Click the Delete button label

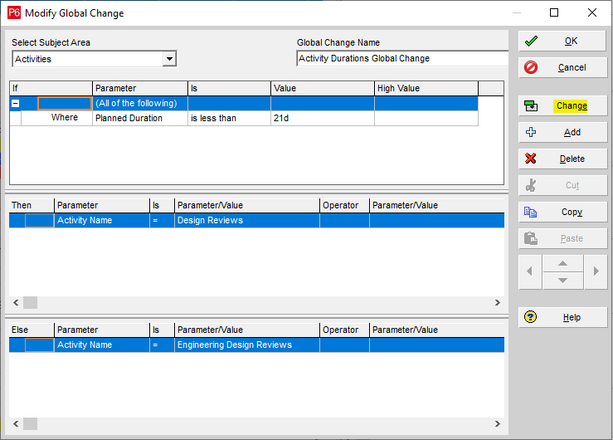coord(572,159)
